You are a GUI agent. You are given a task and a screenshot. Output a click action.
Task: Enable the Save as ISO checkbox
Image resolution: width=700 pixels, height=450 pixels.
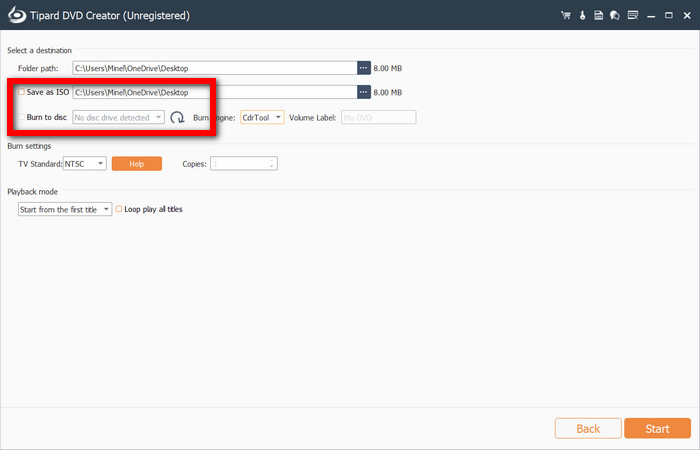[x=22, y=92]
